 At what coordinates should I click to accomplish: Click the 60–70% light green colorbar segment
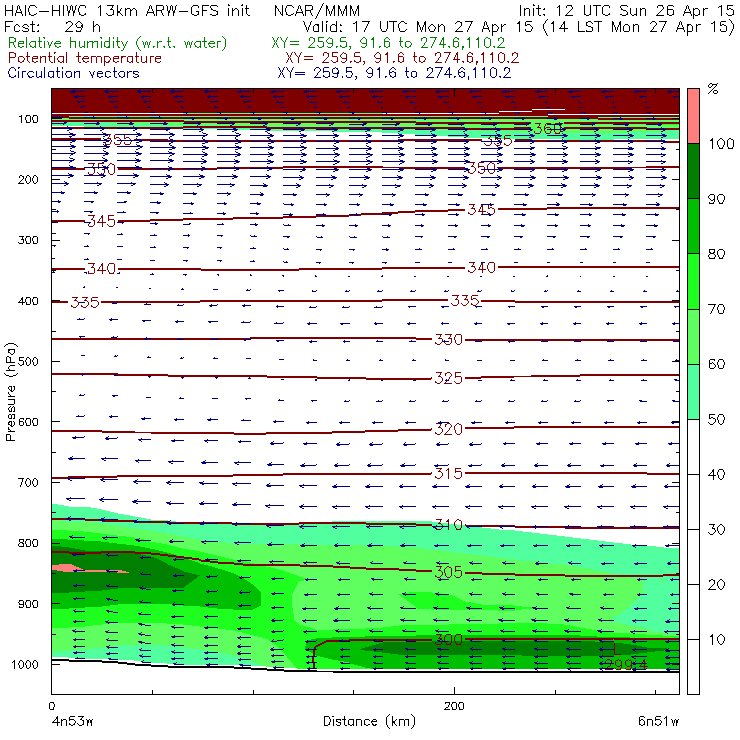click(693, 336)
